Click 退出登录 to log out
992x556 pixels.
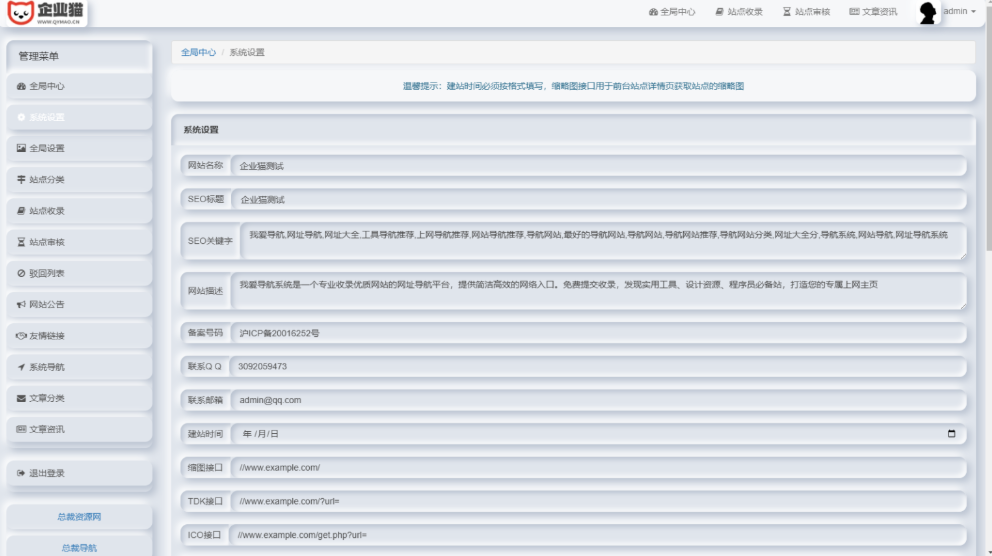(x=80, y=473)
